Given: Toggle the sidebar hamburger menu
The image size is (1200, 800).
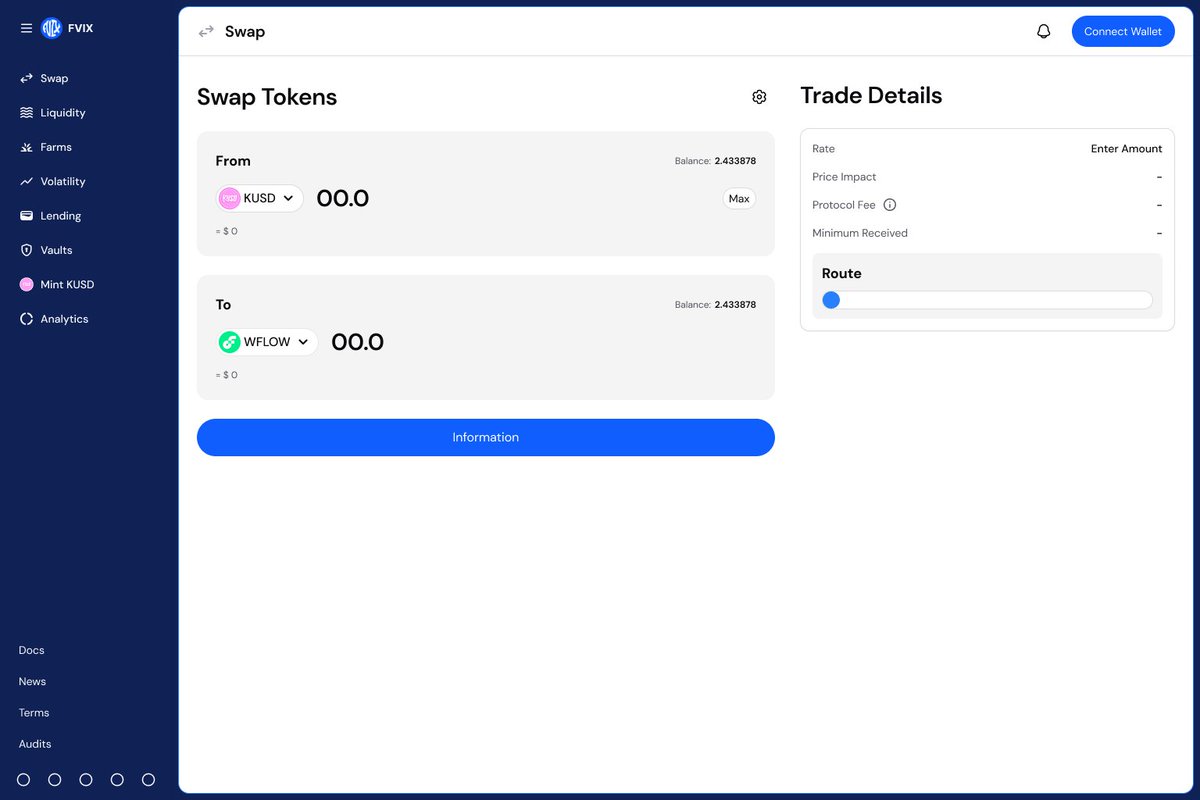Looking at the screenshot, I should [x=26, y=28].
